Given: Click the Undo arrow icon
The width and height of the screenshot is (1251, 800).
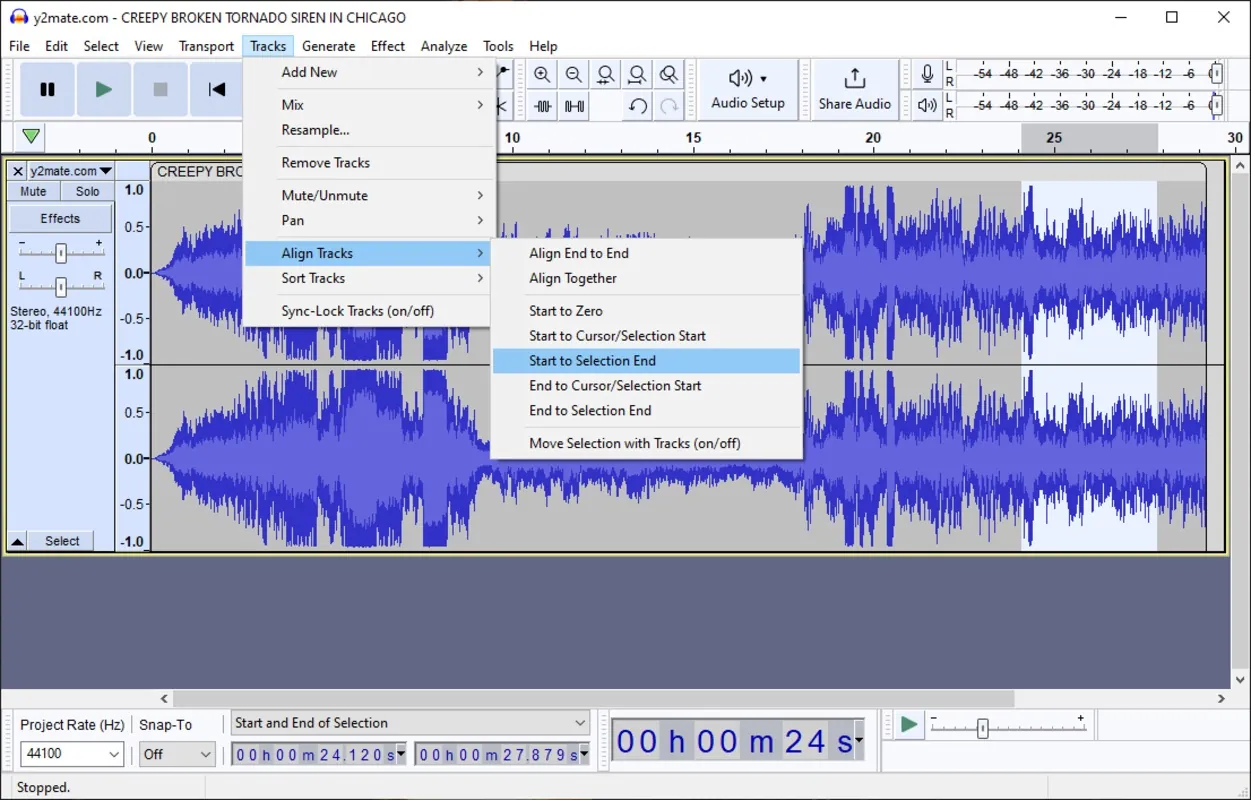Looking at the screenshot, I should click(x=637, y=106).
